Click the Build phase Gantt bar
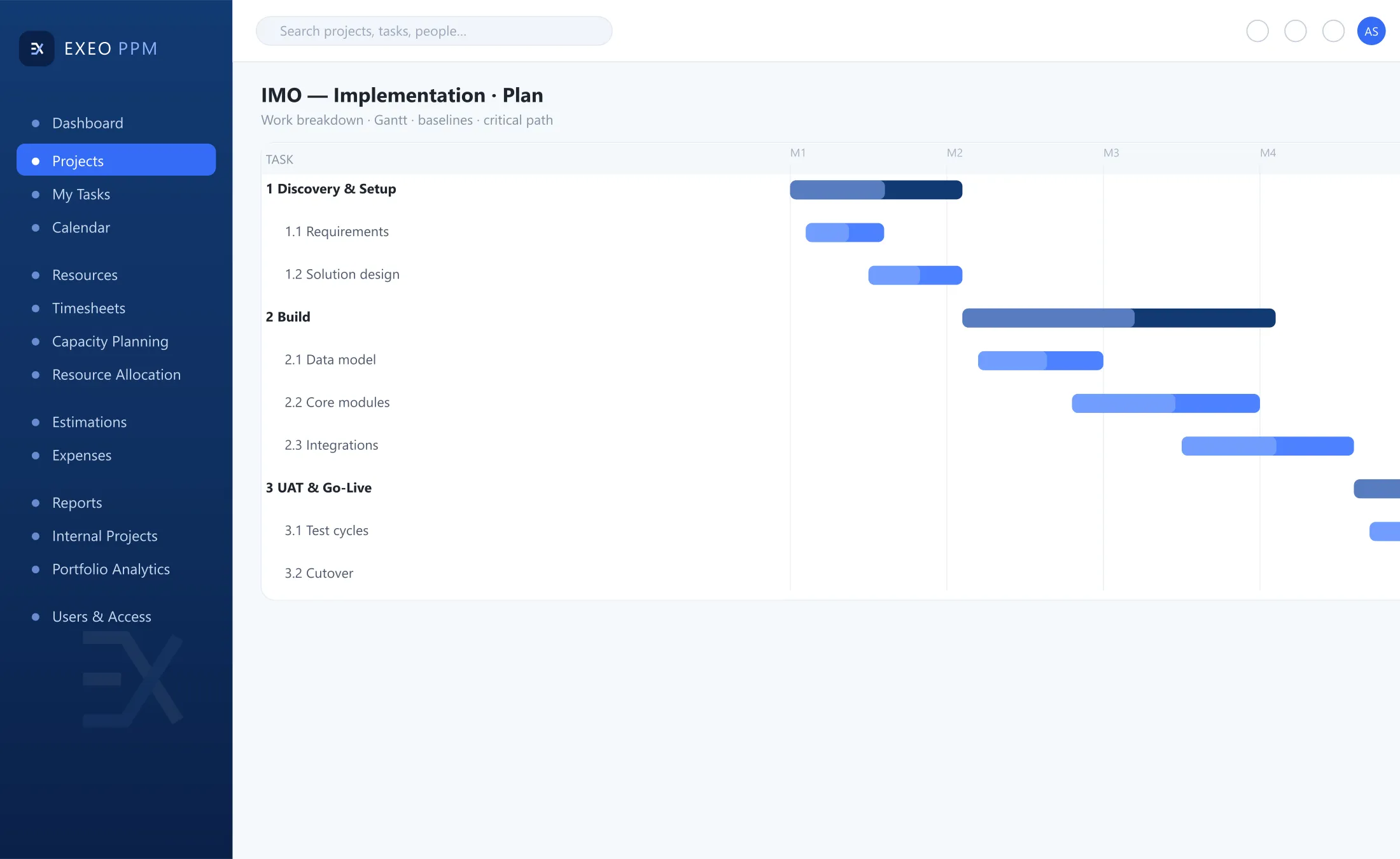This screenshot has width=1400, height=859. 1119,318
